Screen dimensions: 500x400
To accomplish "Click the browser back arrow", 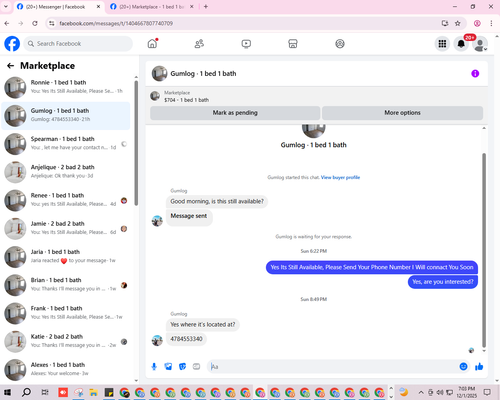I will click(x=7, y=23).
